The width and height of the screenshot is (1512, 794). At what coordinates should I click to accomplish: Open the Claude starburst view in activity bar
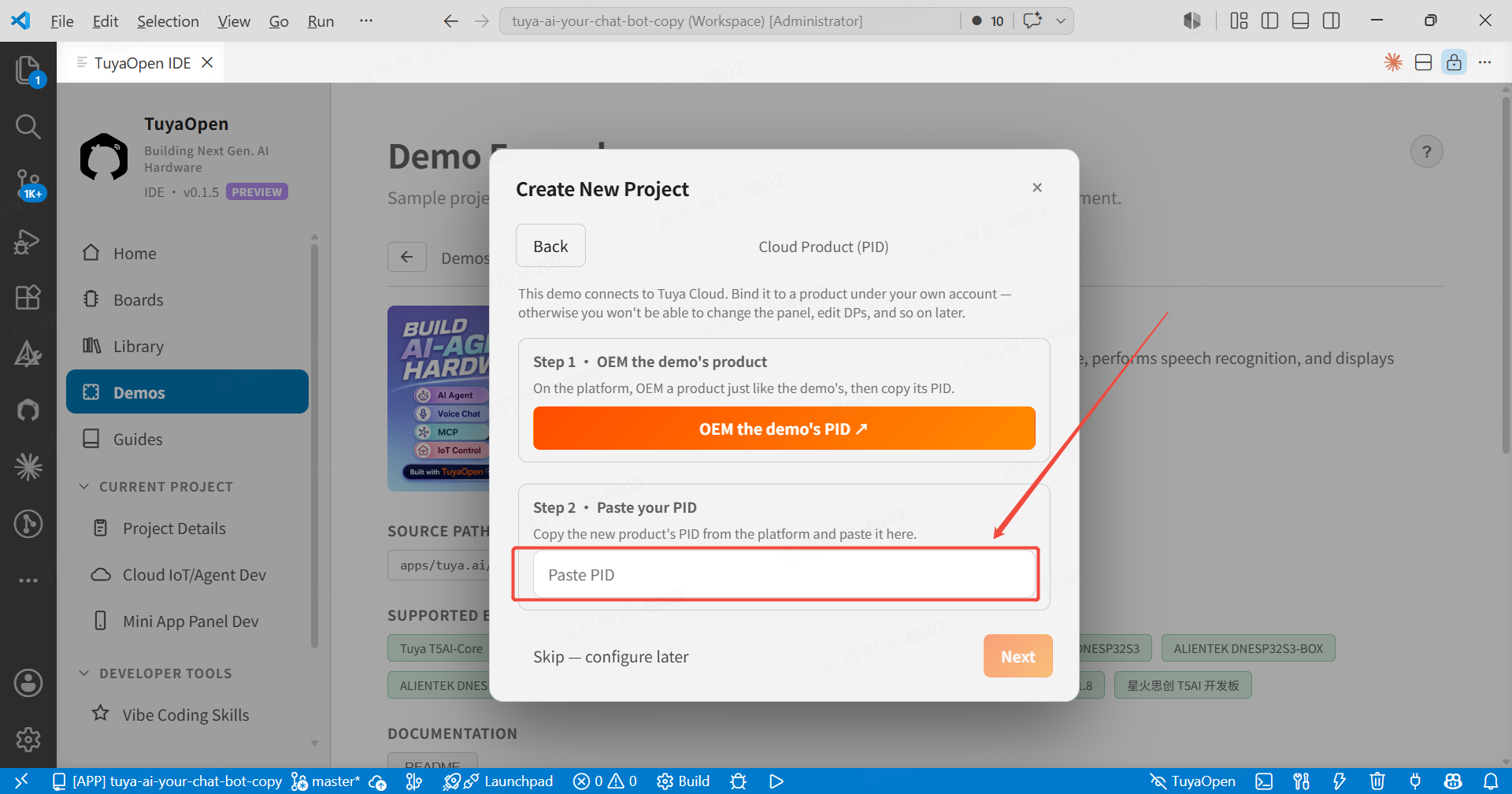click(x=28, y=467)
